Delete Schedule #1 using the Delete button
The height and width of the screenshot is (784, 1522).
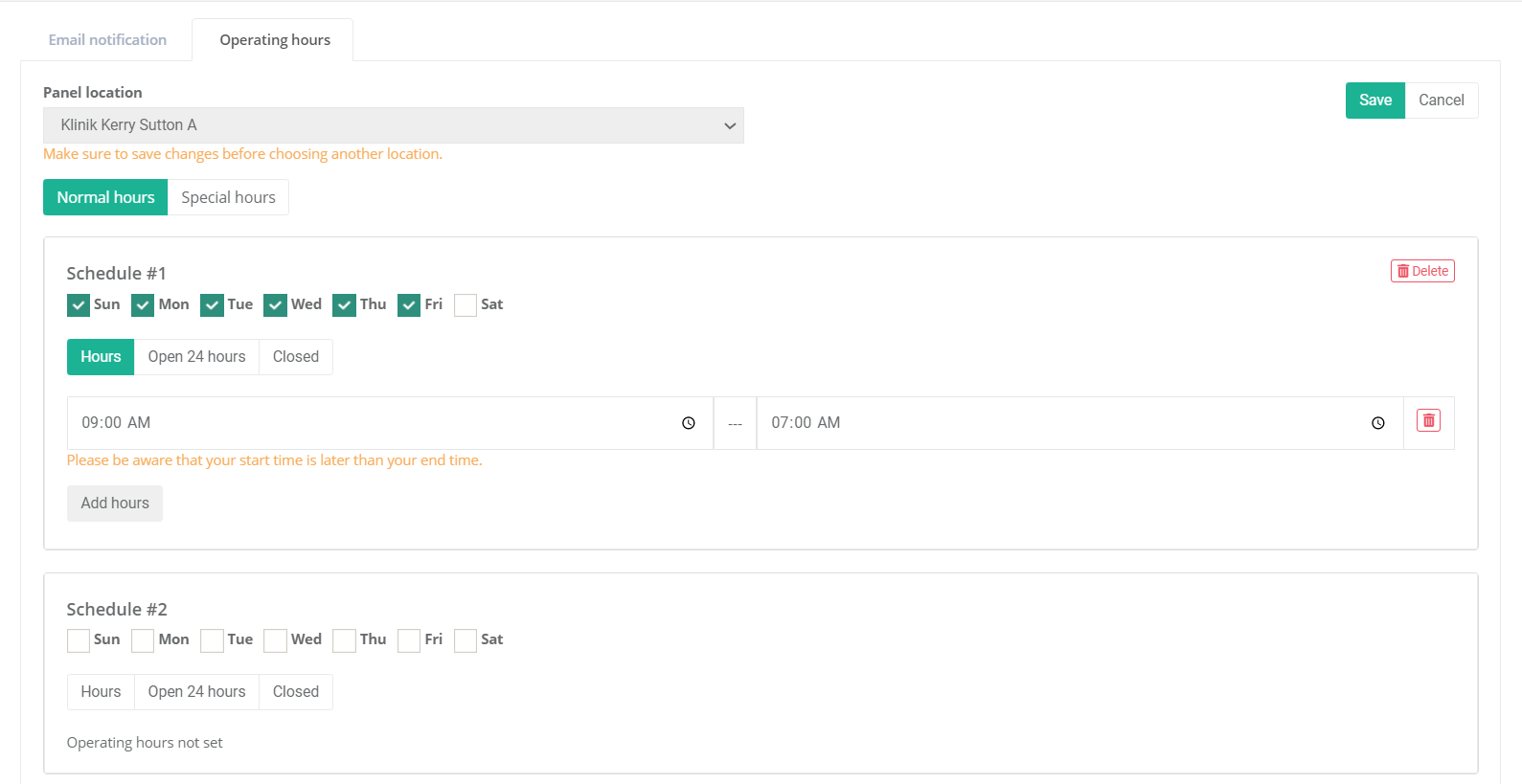pos(1422,271)
